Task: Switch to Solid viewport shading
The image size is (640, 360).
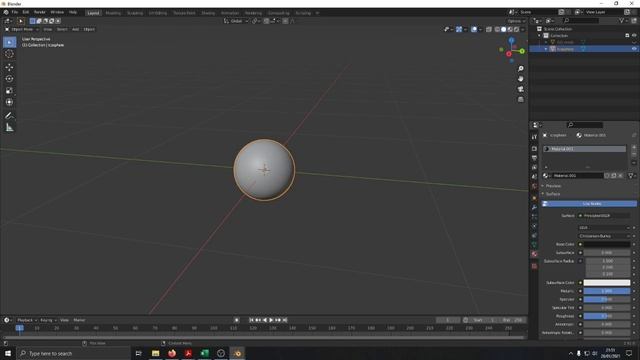Action: [503, 29]
